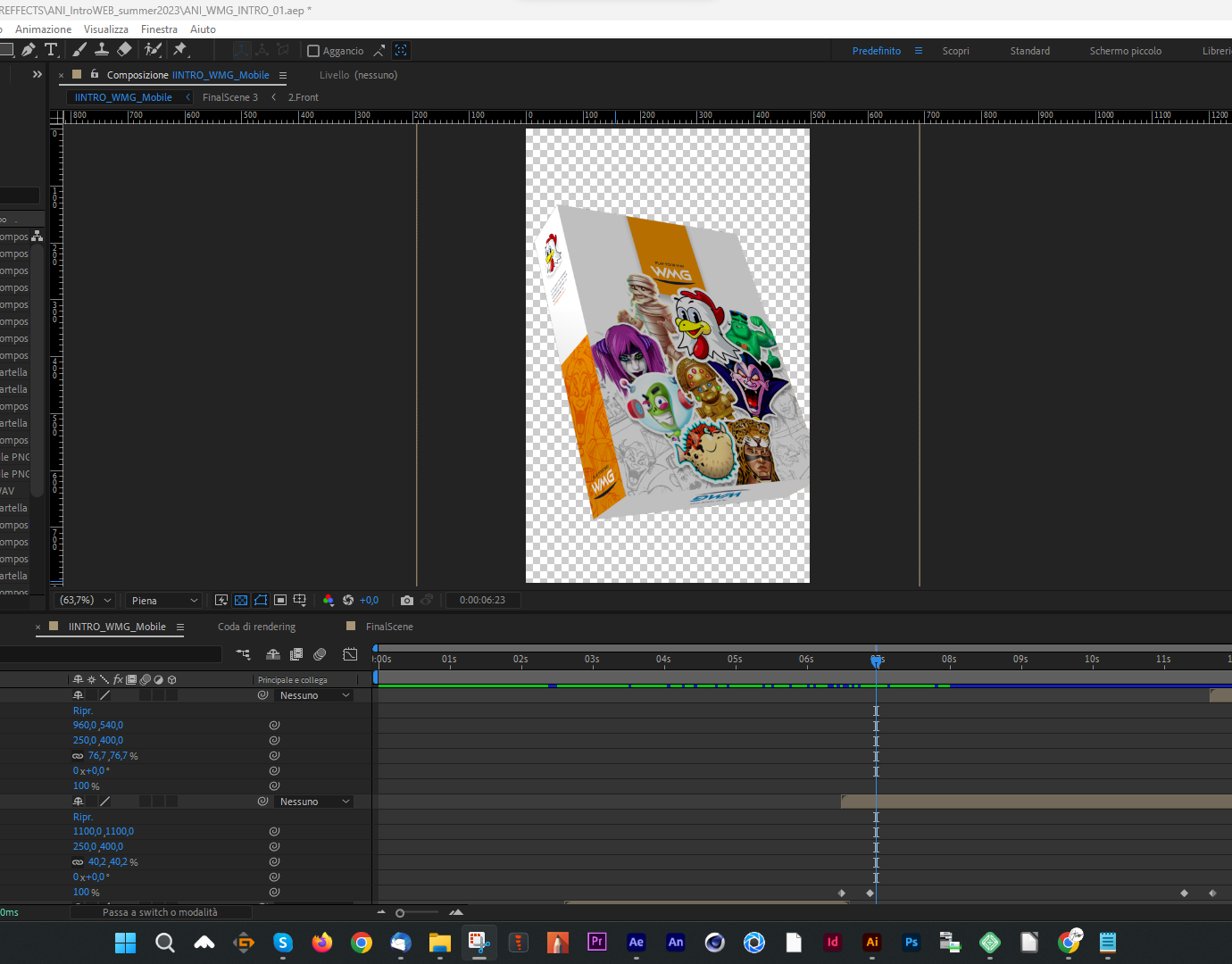This screenshot has width=1232, height=964.
Task: Toggle the frame blending switch
Action: pyautogui.click(x=296, y=654)
